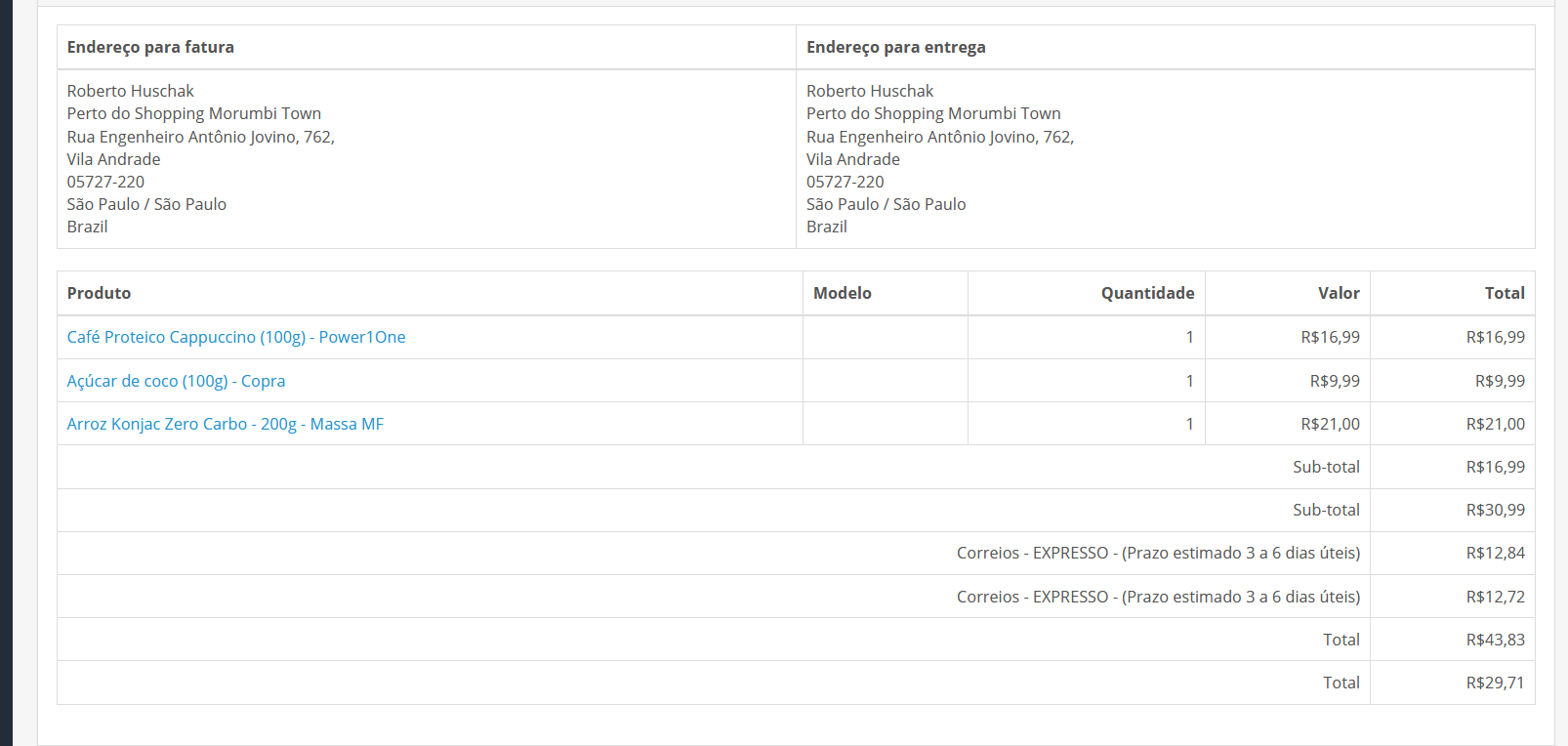This screenshot has width=1568, height=746.
Task: Click the Endereço para fatura heading
Action: [150, 47]
